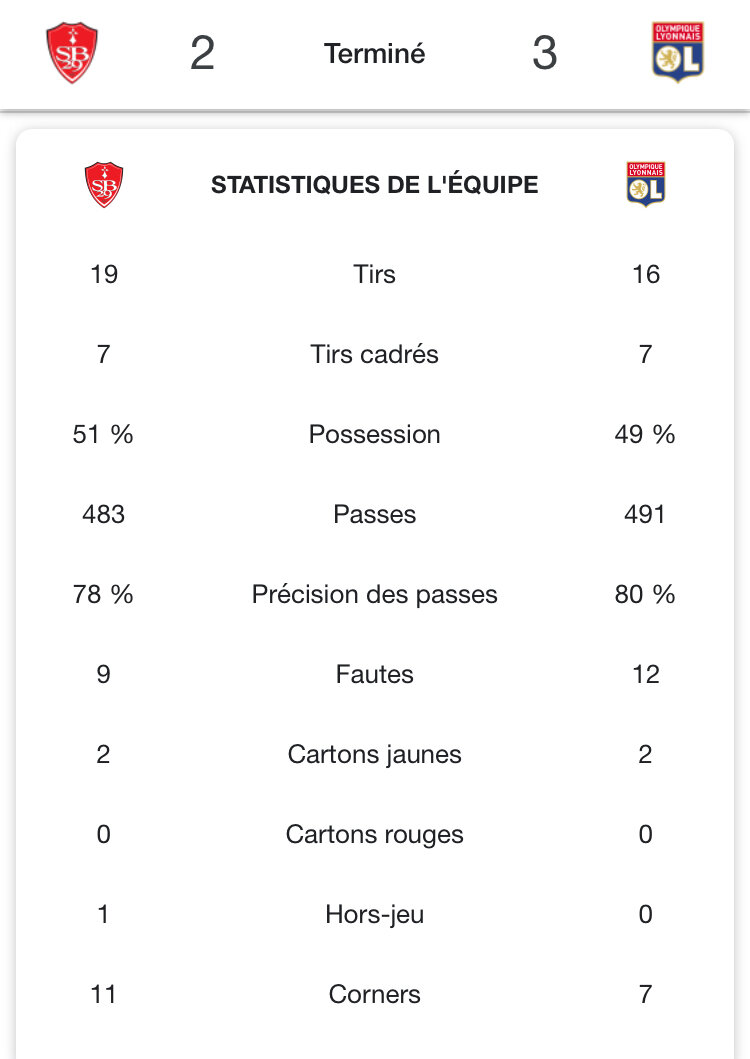
Task: Click the Stade Brestois logo in the header
Action: pos(72,53)
